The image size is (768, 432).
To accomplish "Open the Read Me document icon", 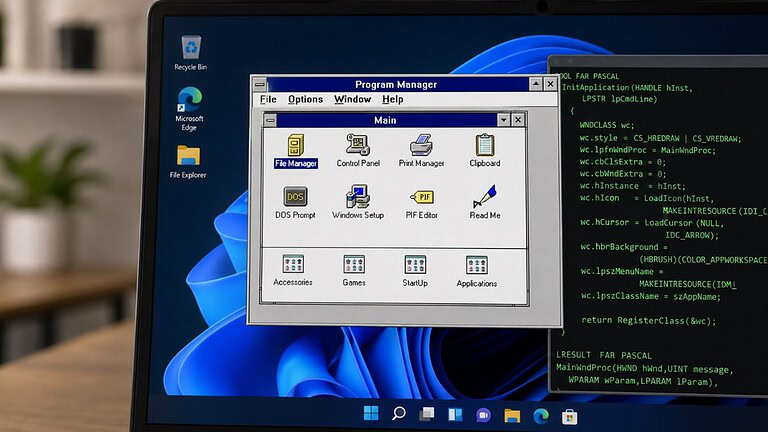I will coord(485,202).
